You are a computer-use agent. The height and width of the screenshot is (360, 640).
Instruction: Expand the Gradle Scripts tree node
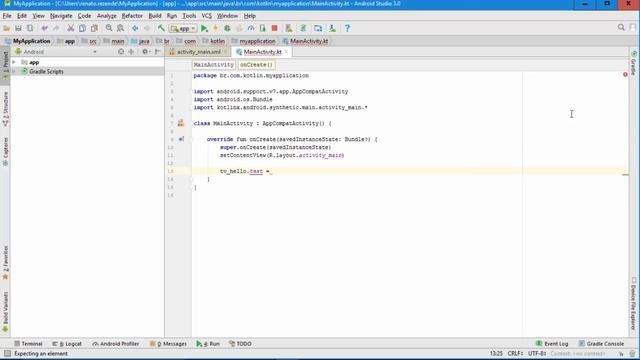[x=14, y=71]
